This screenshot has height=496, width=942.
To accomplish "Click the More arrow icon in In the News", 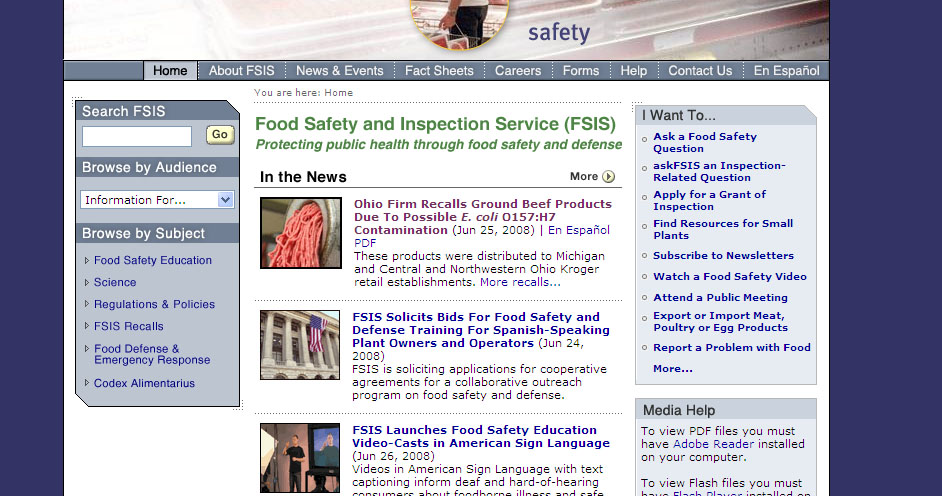I will (609, 177).
